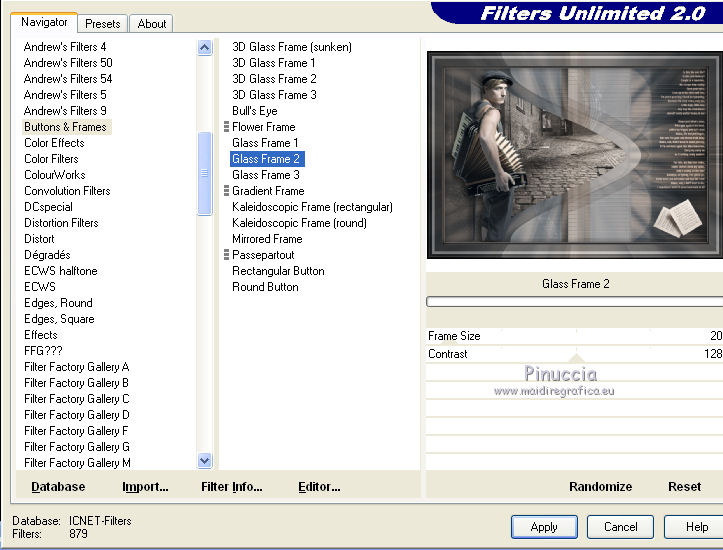Choose Passepartout filter
This screenshot has height=550, width=723.
point(263,255)
